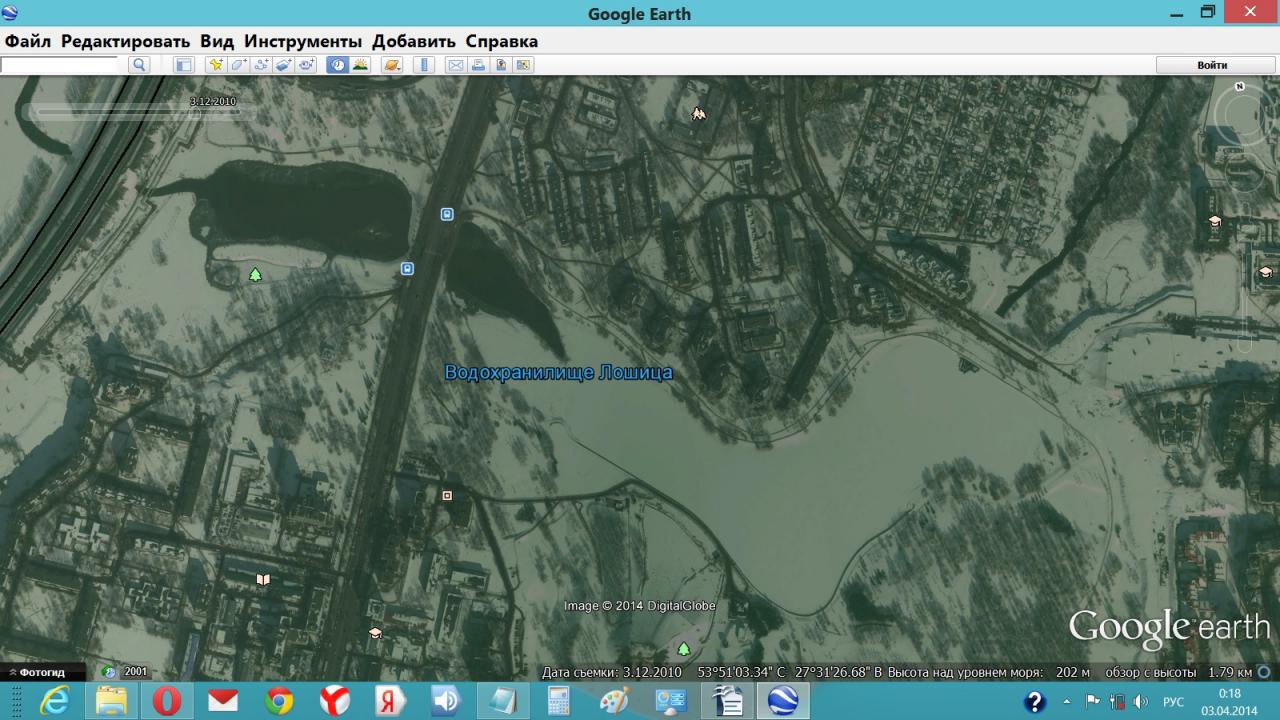Image resolution: width=1280 pixels, height=720 pixels.
Task: Click the search input field
Action: pyautogui.click(x=60, y=65)
